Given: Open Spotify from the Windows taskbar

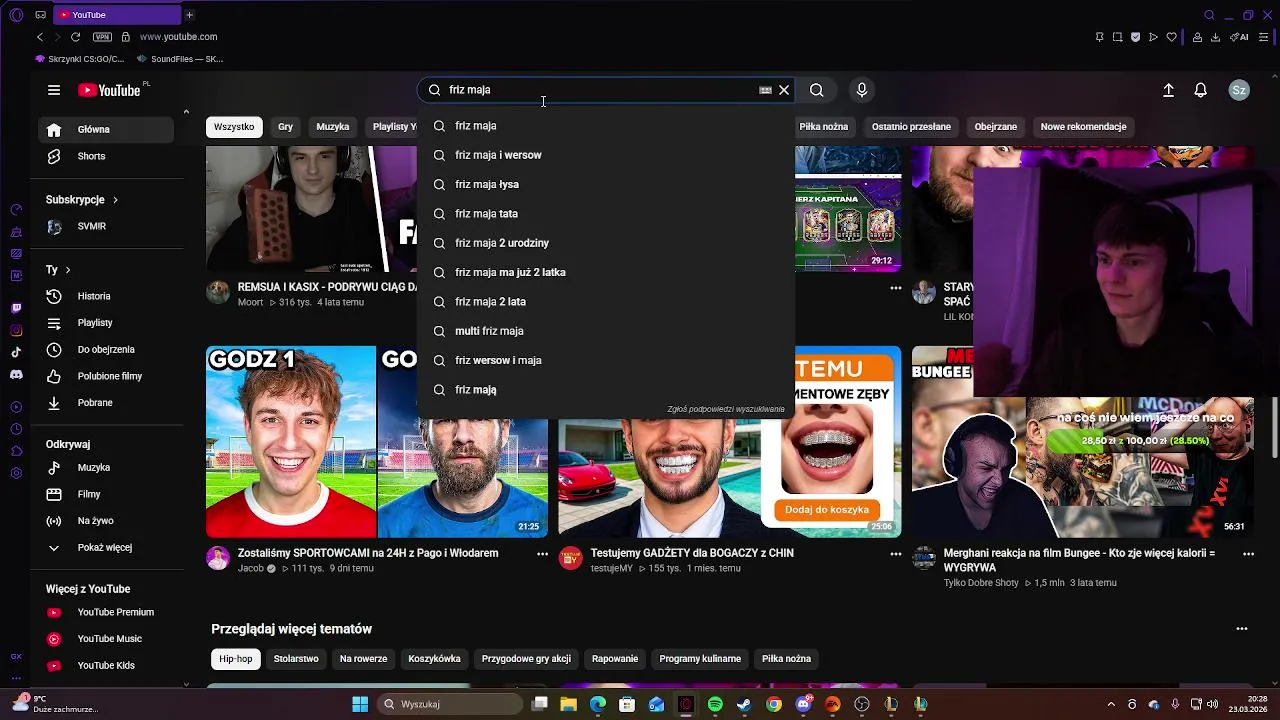Looking at the screenshot, I should click(x=715, y=705).
